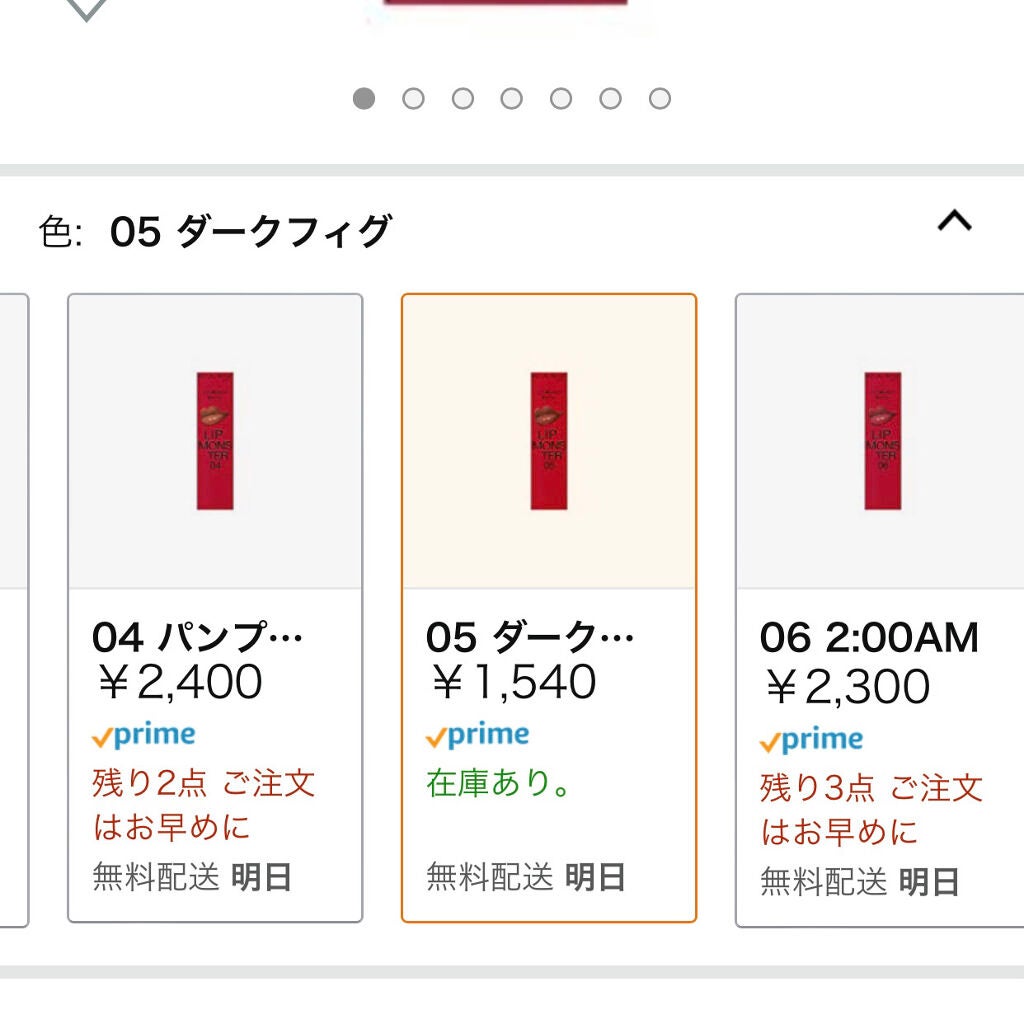The width and height of the screenshot is (1024, 1024).
Task: Click the Prime logo under ¥2,300
Action: pos(811,741)
